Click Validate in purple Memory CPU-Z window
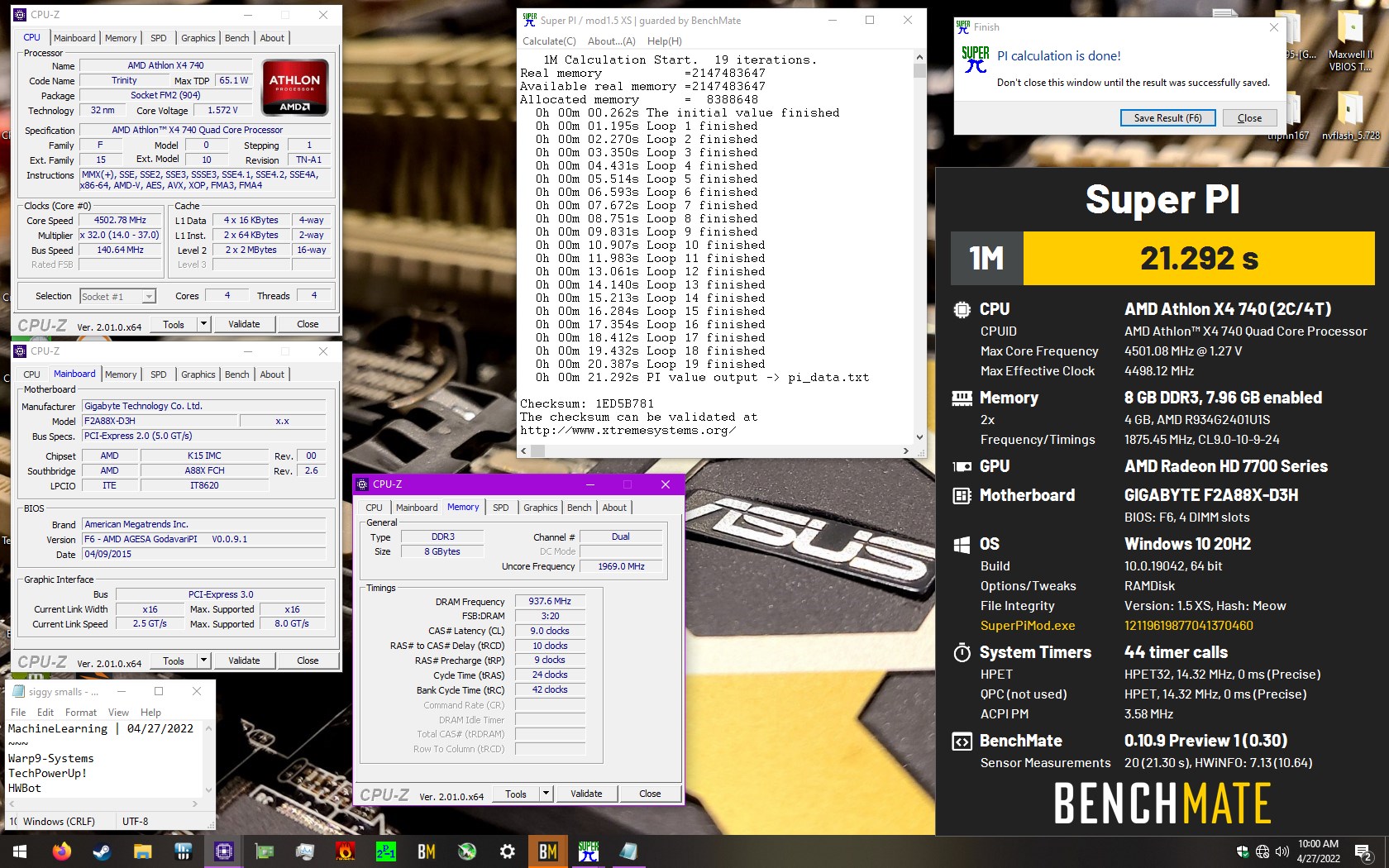1389x868 pixels. pyautogui.click(x=586, y=794)
